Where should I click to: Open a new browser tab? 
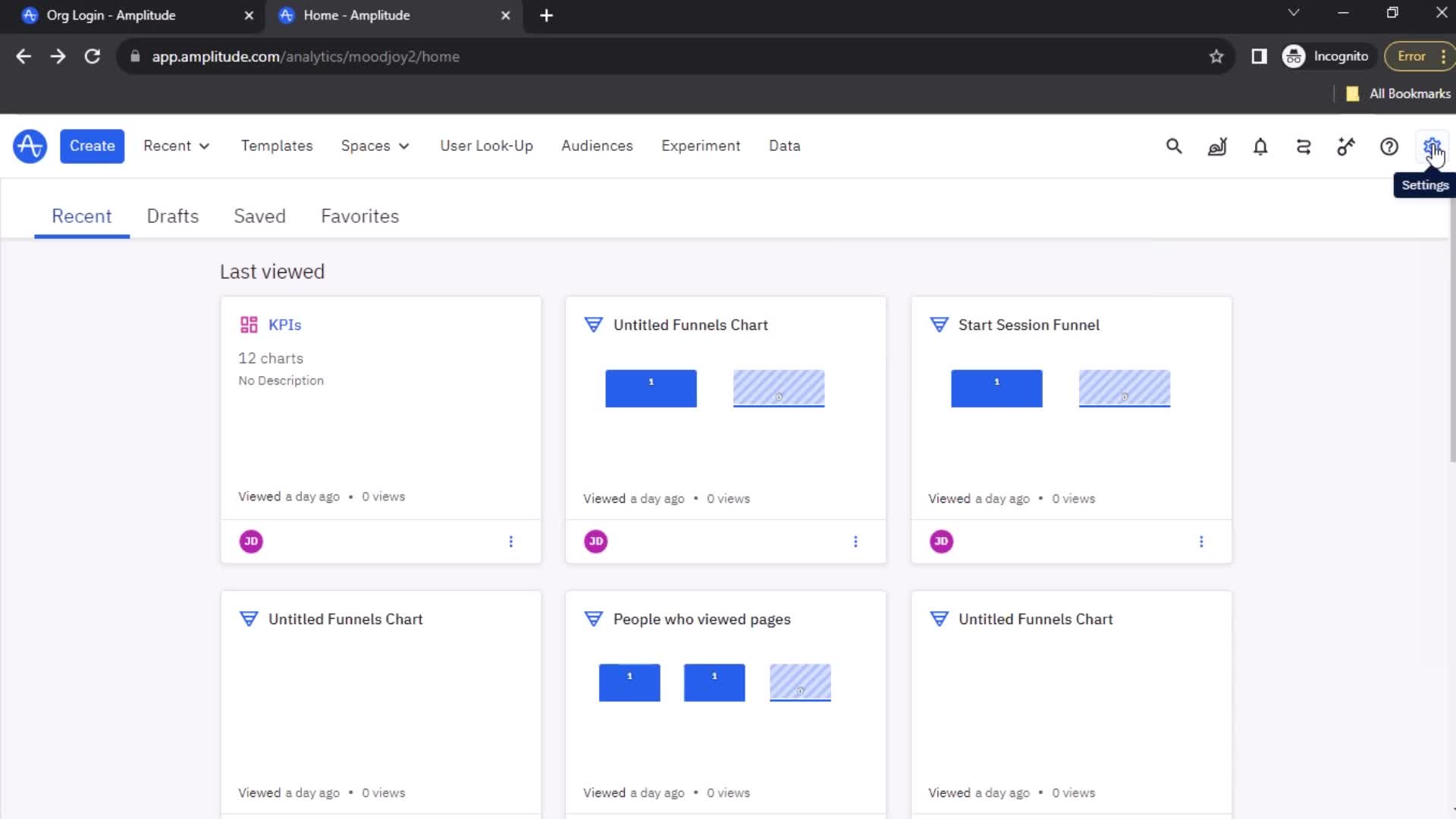546,15
